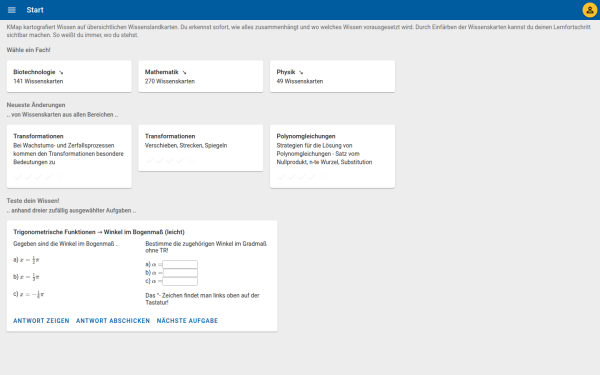Click NÄCHSTE AUFGABE

point(187,321)
